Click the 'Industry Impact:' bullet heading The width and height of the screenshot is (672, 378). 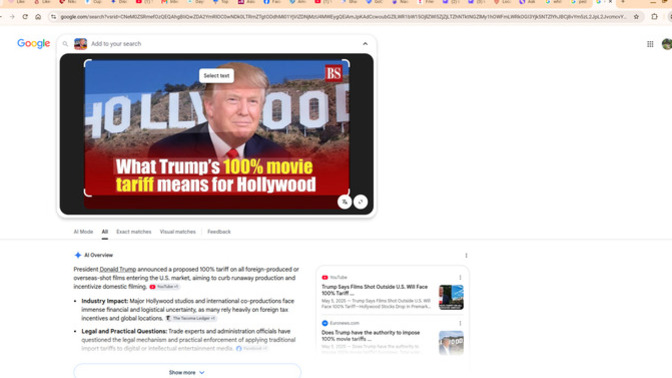coord(105,301)
